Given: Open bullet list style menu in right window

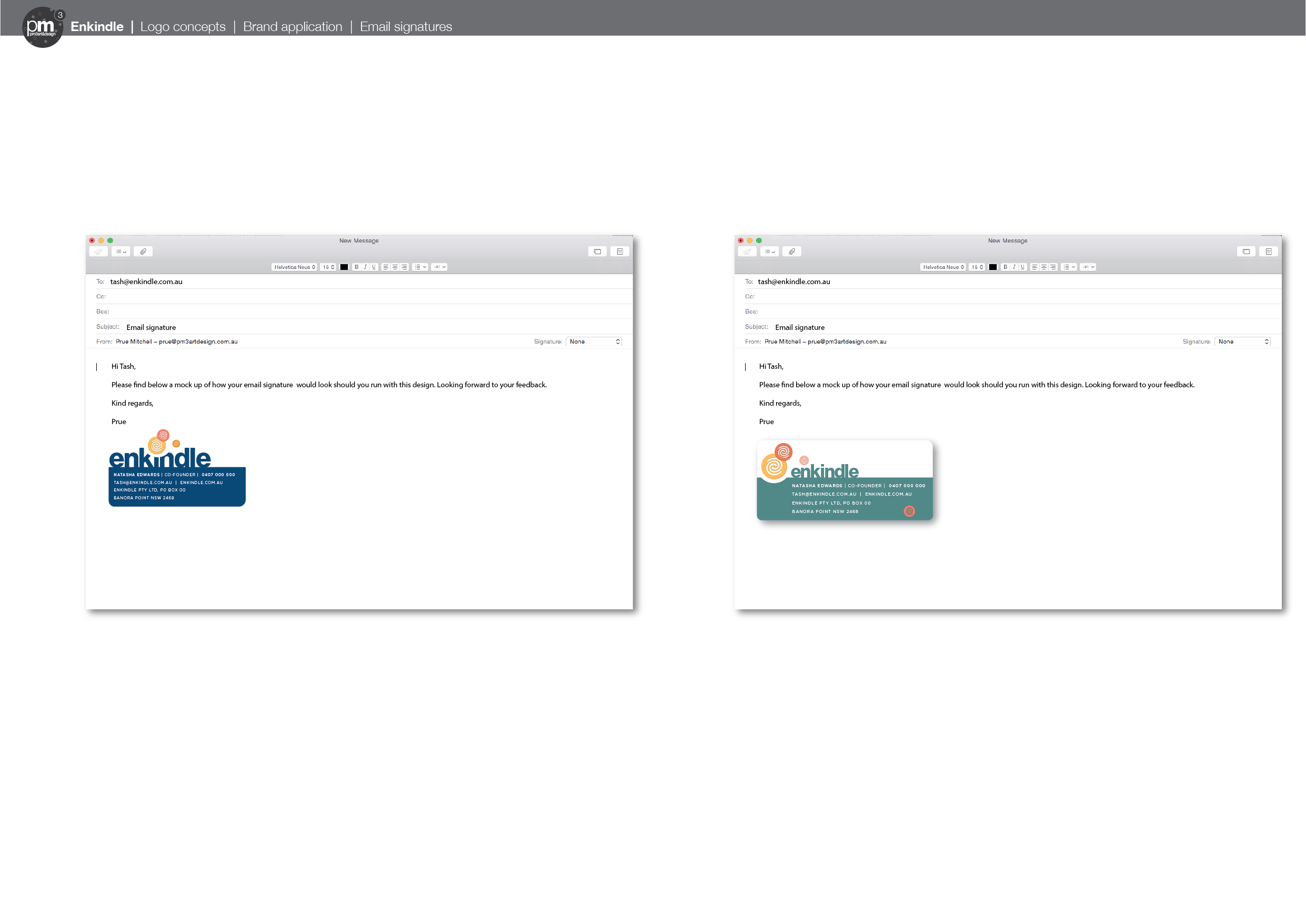Looking at the screenshot, I should (1068, 267).
